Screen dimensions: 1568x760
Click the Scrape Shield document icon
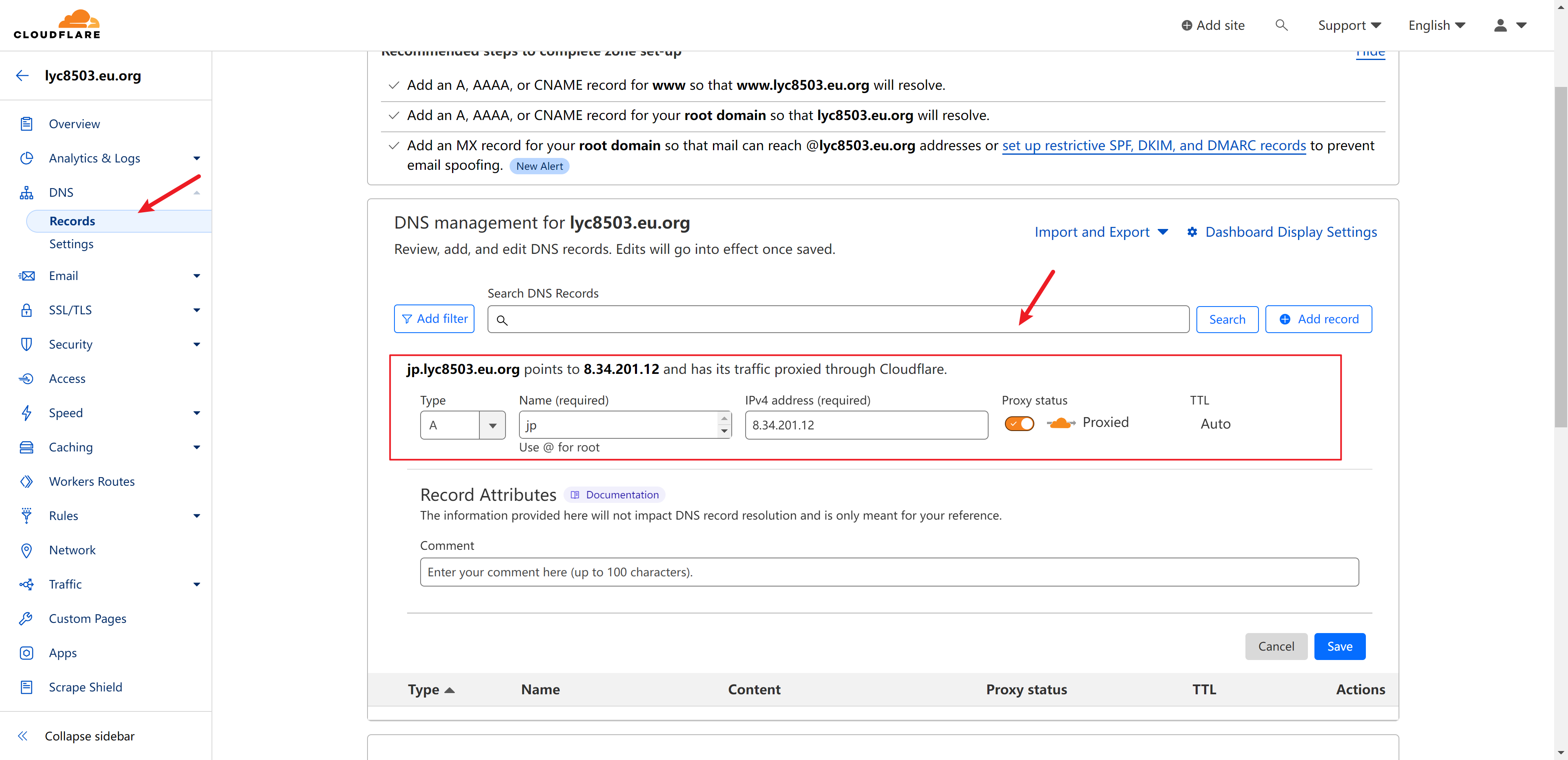(26, 687)
